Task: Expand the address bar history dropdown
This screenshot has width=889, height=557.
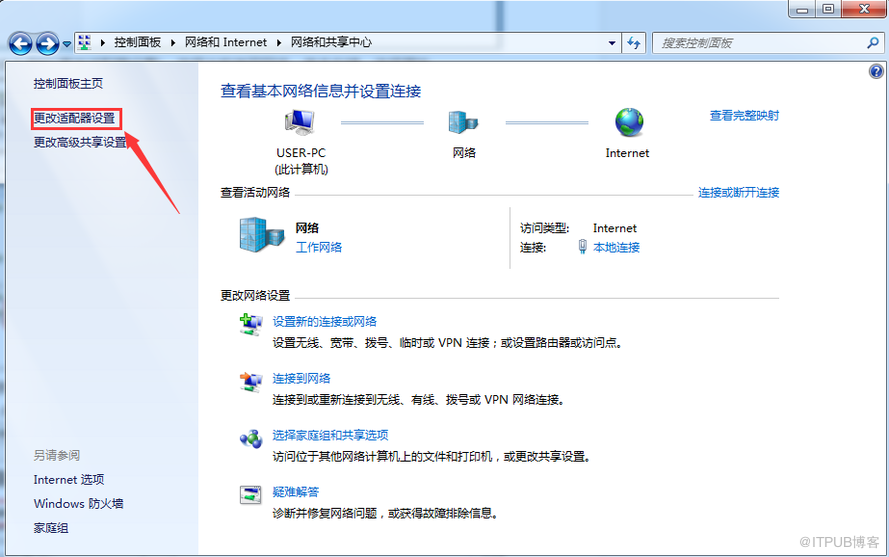Action: pyautogui.click(x=613, y=43)
